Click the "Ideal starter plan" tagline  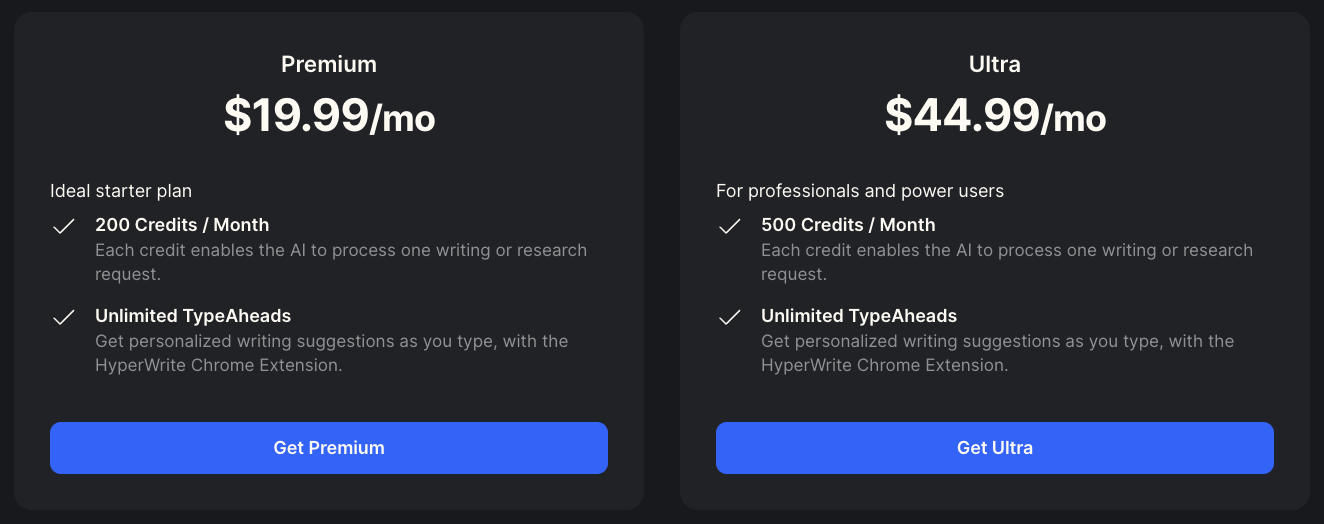click(x=121, y=190)
